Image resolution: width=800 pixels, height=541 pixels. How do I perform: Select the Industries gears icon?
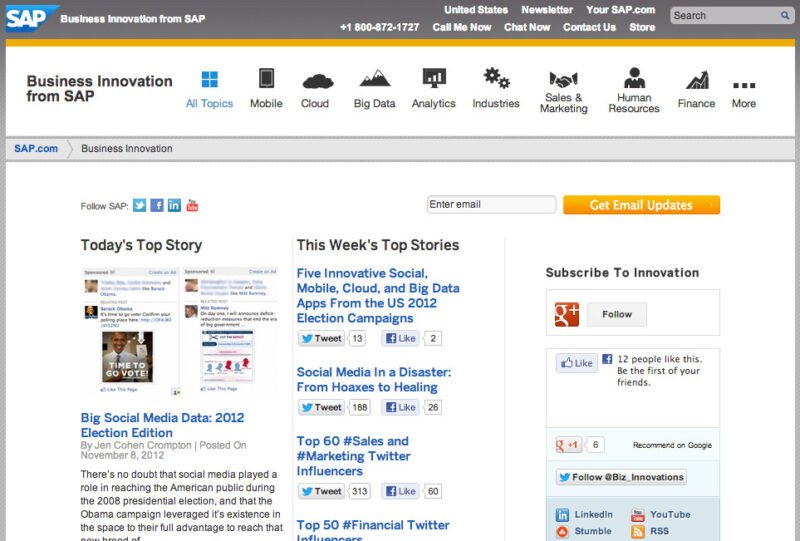[496, 78]
